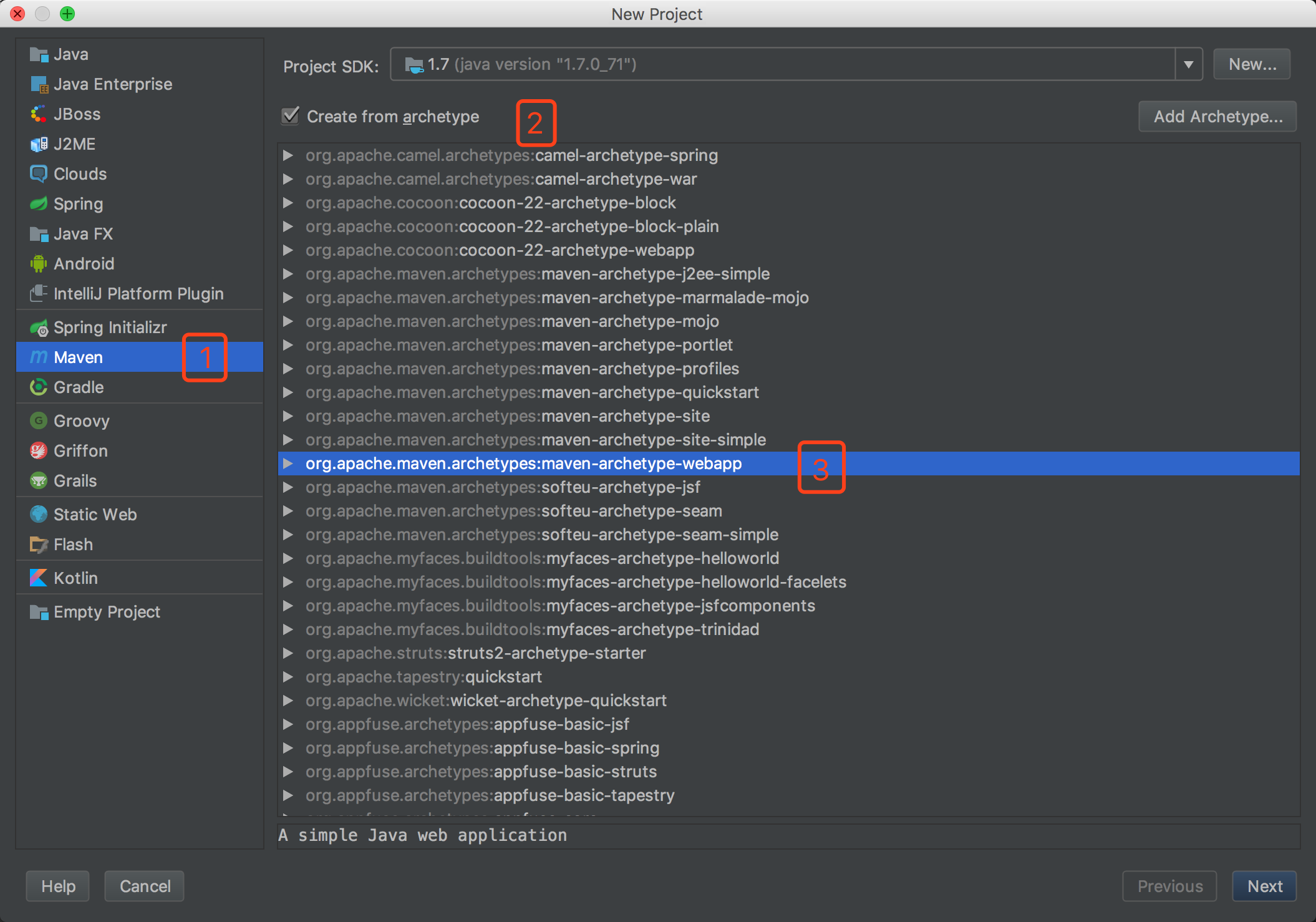Click the Previous button

point(1169,886)
